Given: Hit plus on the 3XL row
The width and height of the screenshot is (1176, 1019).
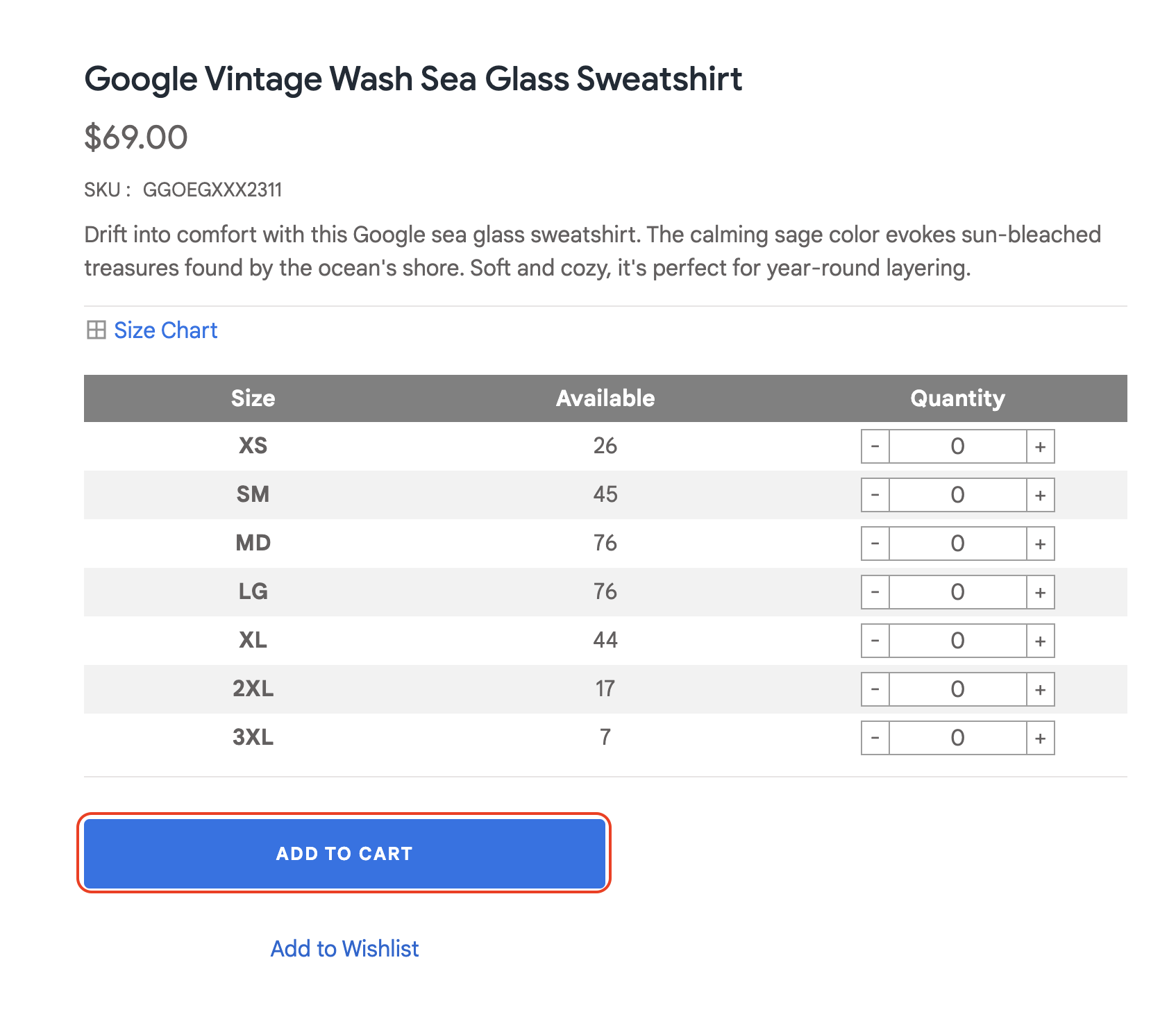Looking at the screenshot, I should [1040, 738].
